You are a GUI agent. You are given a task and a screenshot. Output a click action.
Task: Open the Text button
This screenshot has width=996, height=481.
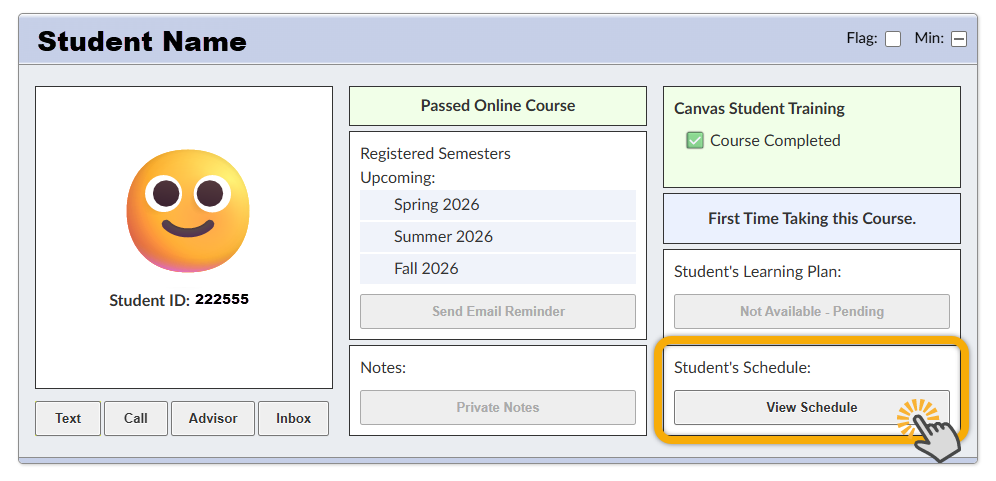[68, 418]
